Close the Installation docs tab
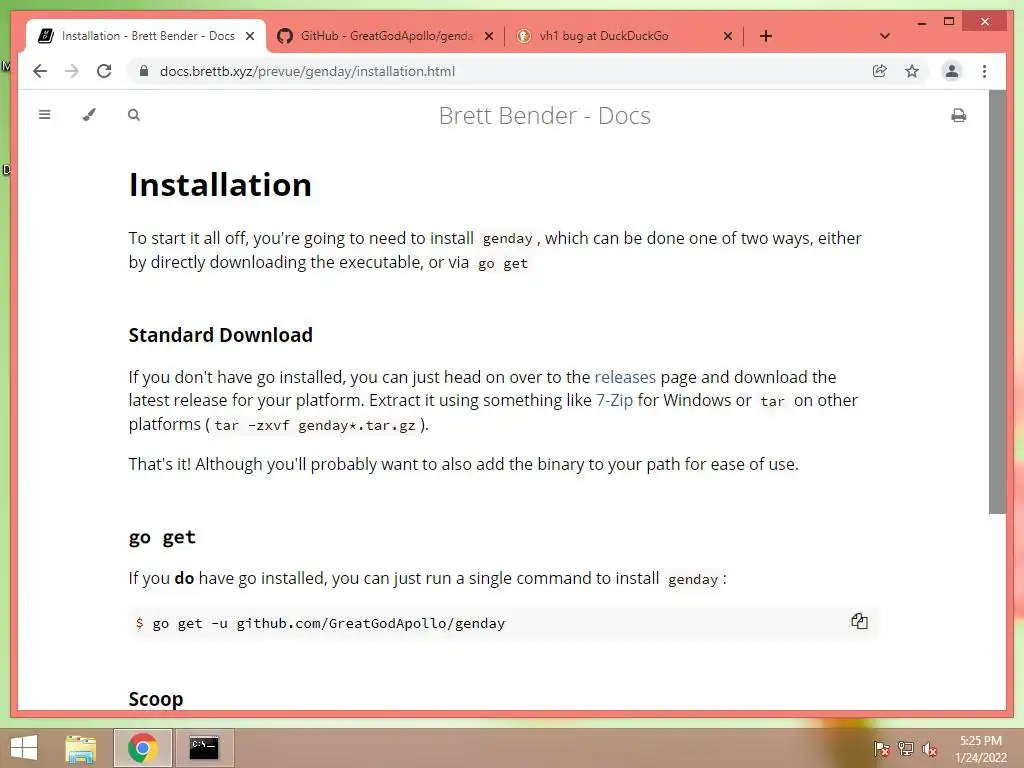Image resolution: width=1024 pixels, height=768 pixels. tap(250, 36)
